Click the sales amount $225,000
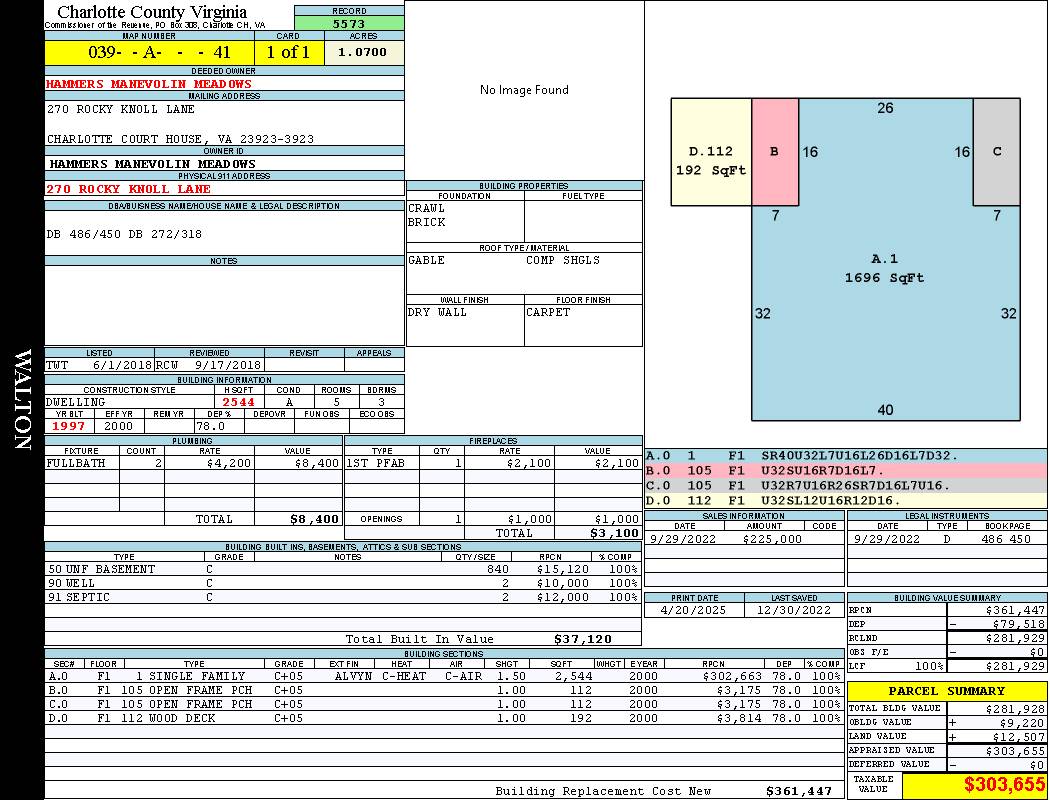 [x=772, y=539]
